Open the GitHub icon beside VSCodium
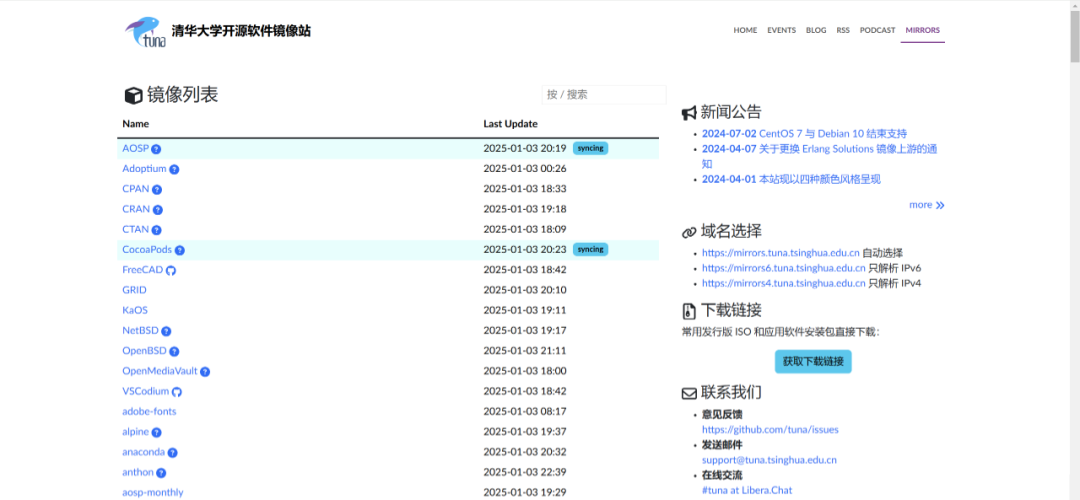The height and width of the screenshot is (500, 1080). [x=177, y=392]
